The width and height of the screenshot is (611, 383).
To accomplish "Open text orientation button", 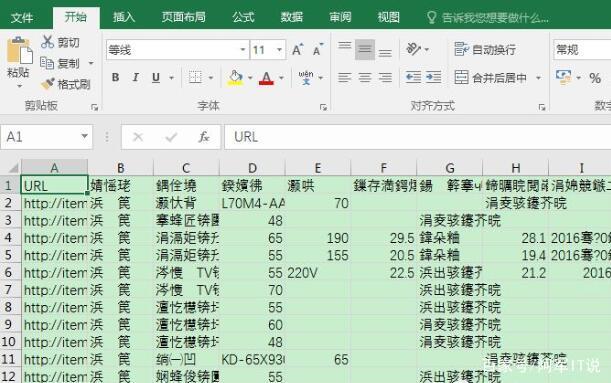I will click(x=413, y=49).
